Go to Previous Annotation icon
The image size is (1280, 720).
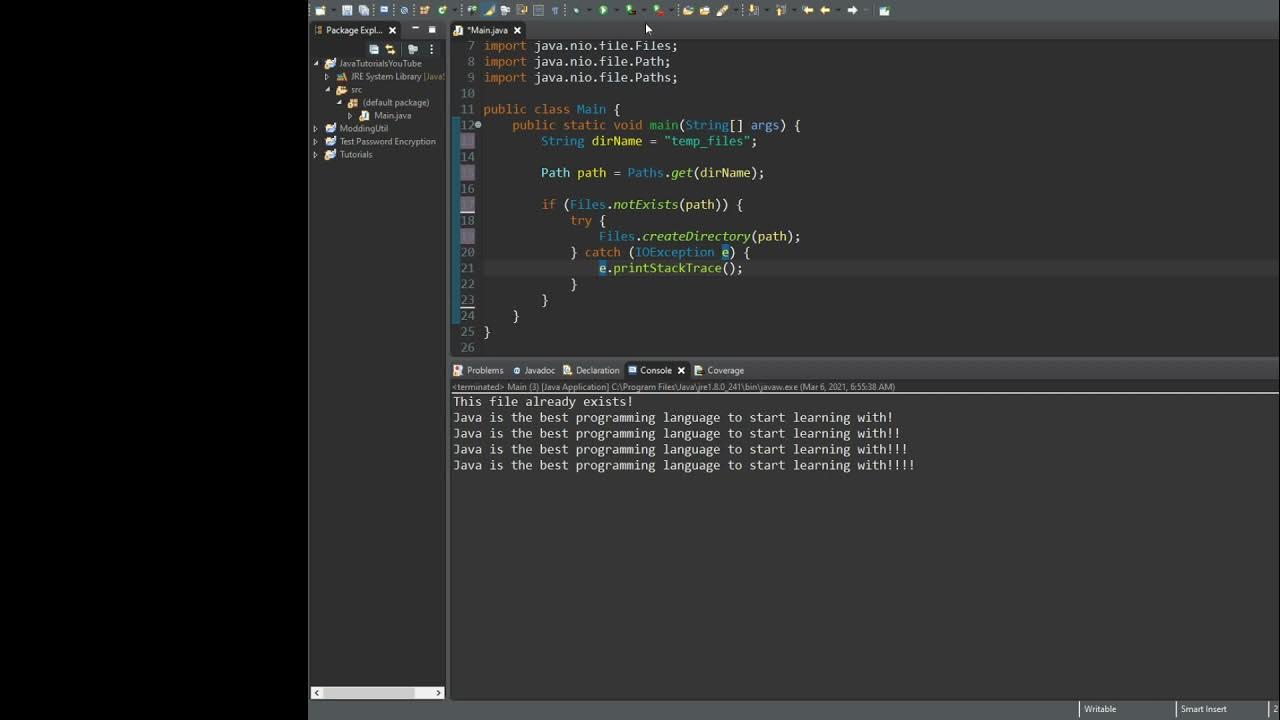pyautogui.click(x=780, y=10)
